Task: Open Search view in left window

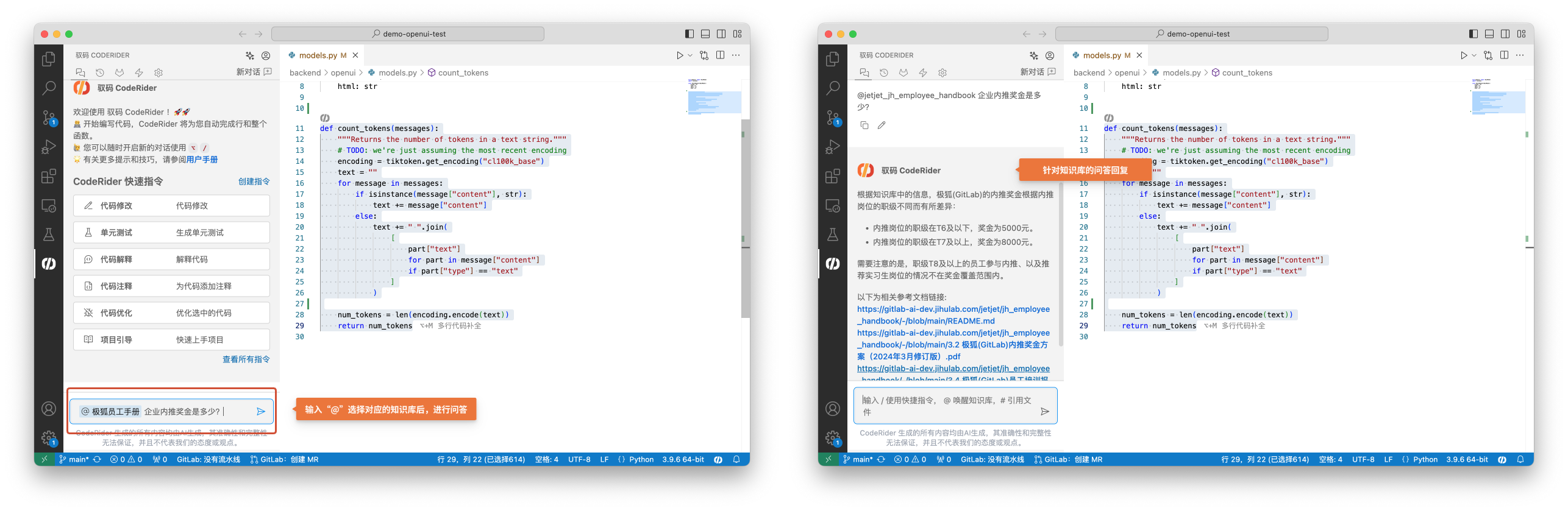Action: click(x=49, y=88)
